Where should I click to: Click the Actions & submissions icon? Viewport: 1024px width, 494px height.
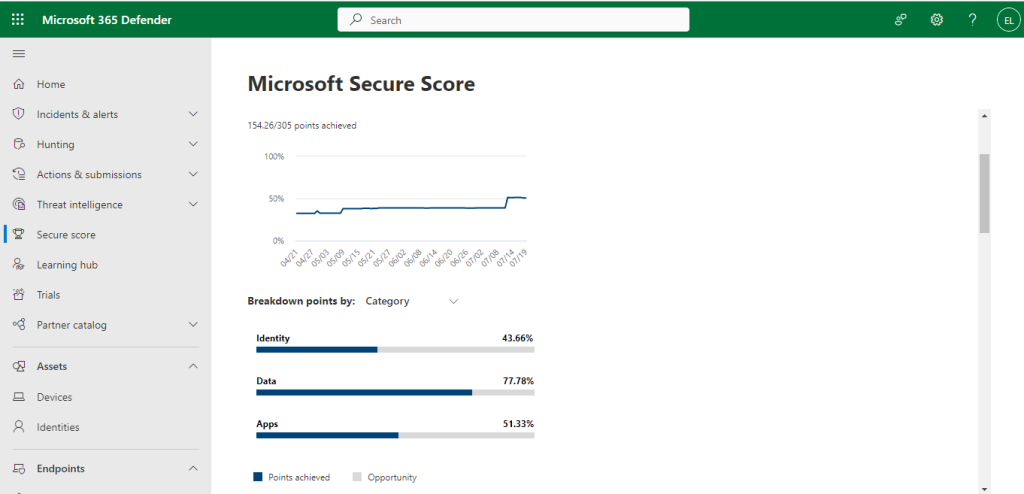(19, 174)
